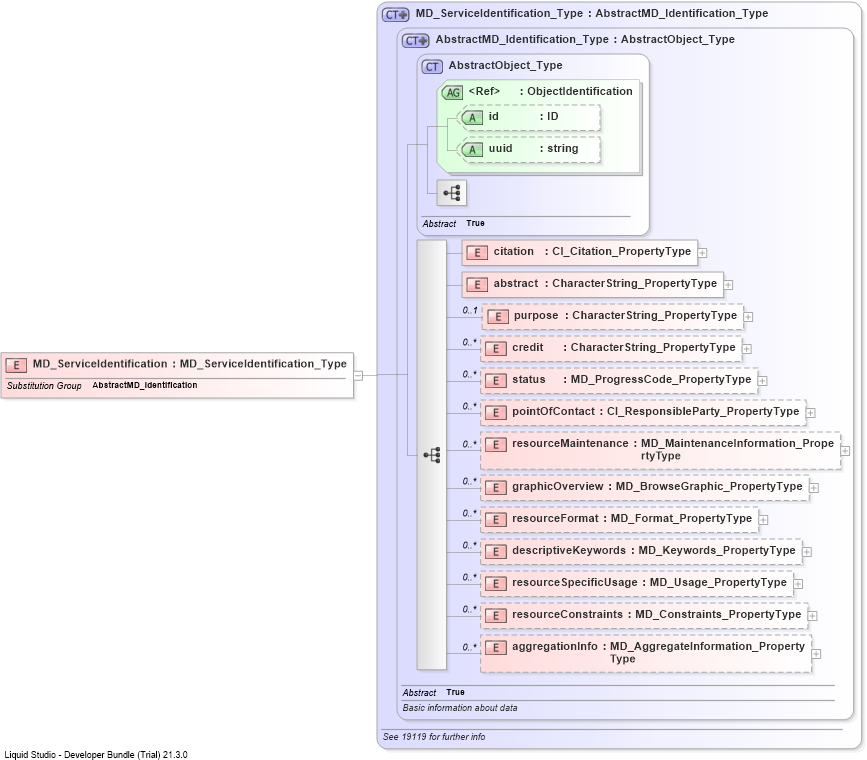This screenshot has height=760, width=867.
Task: Click the E icon of graphicOverview element
Action: [x=496, y=488]
